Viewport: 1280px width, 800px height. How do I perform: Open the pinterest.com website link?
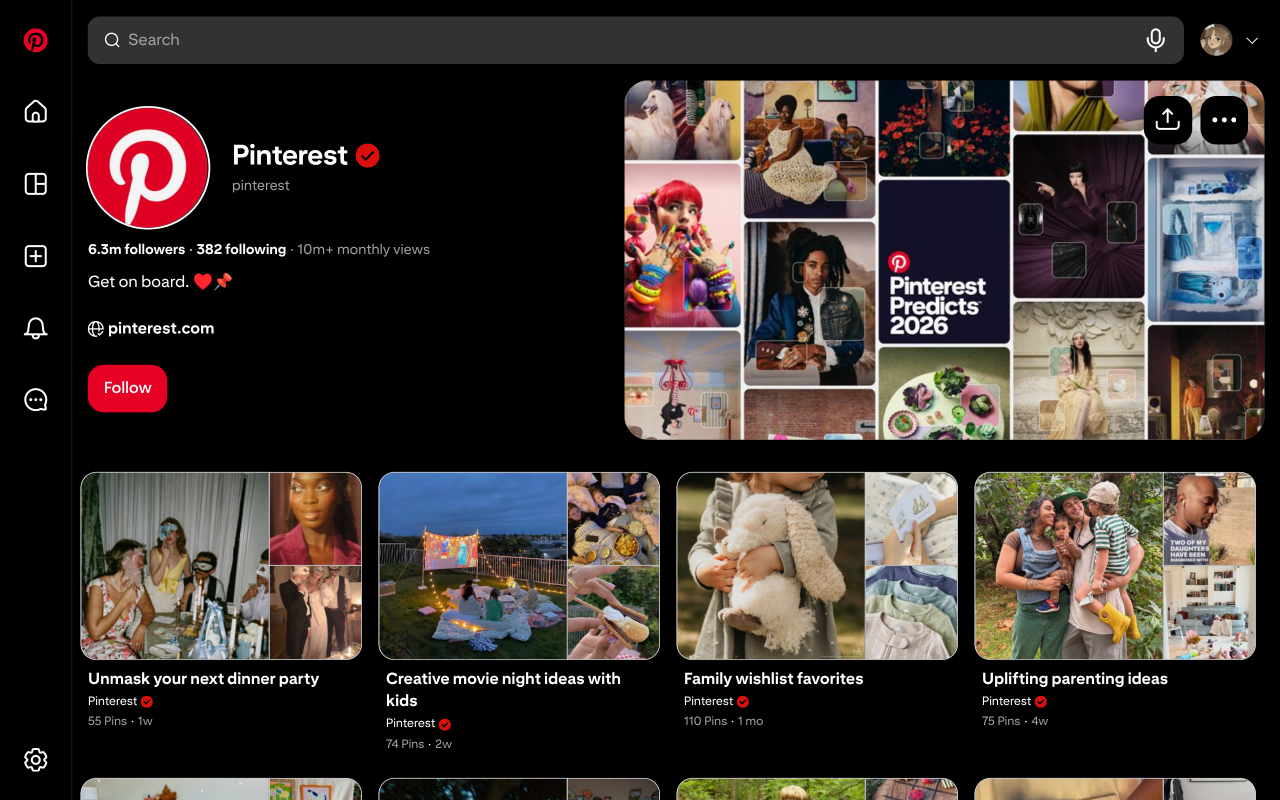[x=151, y=328]
